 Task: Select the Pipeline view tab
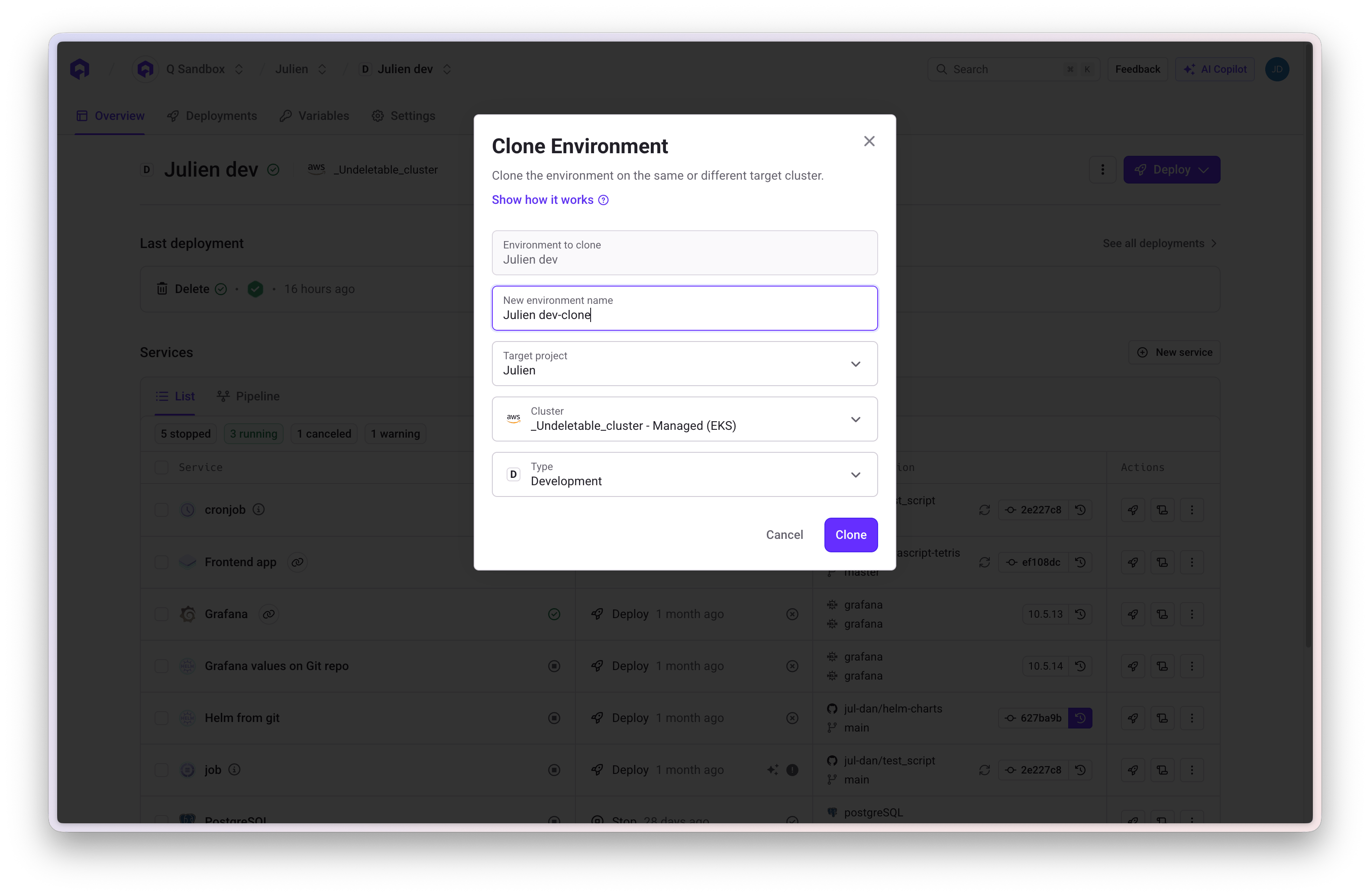click(x=248, y=396)
